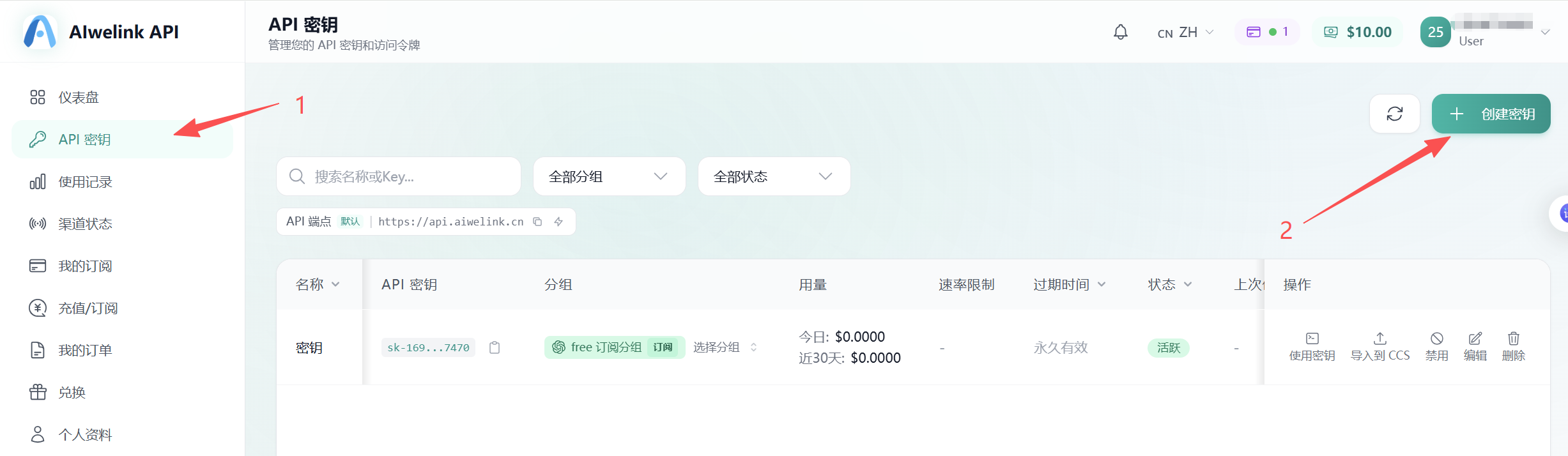Open 我的订阅 subscriptions page
The image size is (1568, 456).
(x=122, y=266)
